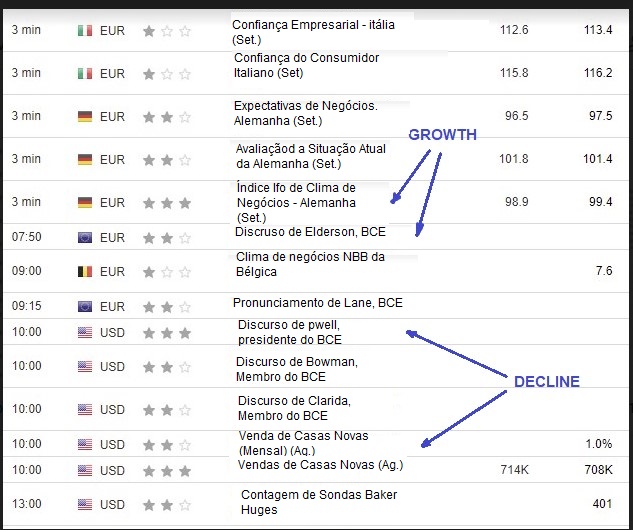Open event Contagem de Sondas Baker Huges
The width and height of the screenshot is (633, 530).
tap(319, 502)
